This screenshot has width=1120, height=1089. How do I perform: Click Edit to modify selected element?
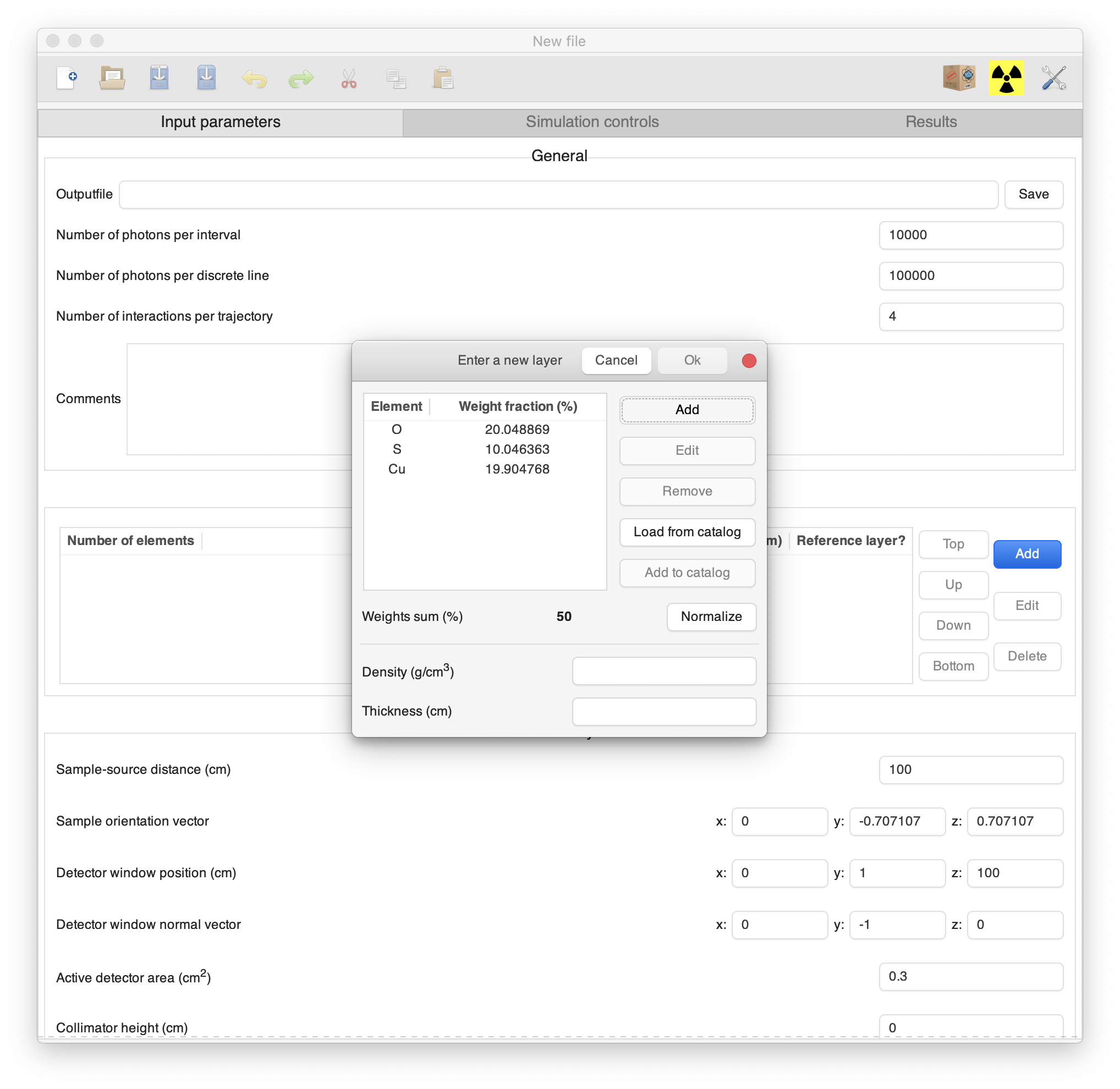(686, 449)
